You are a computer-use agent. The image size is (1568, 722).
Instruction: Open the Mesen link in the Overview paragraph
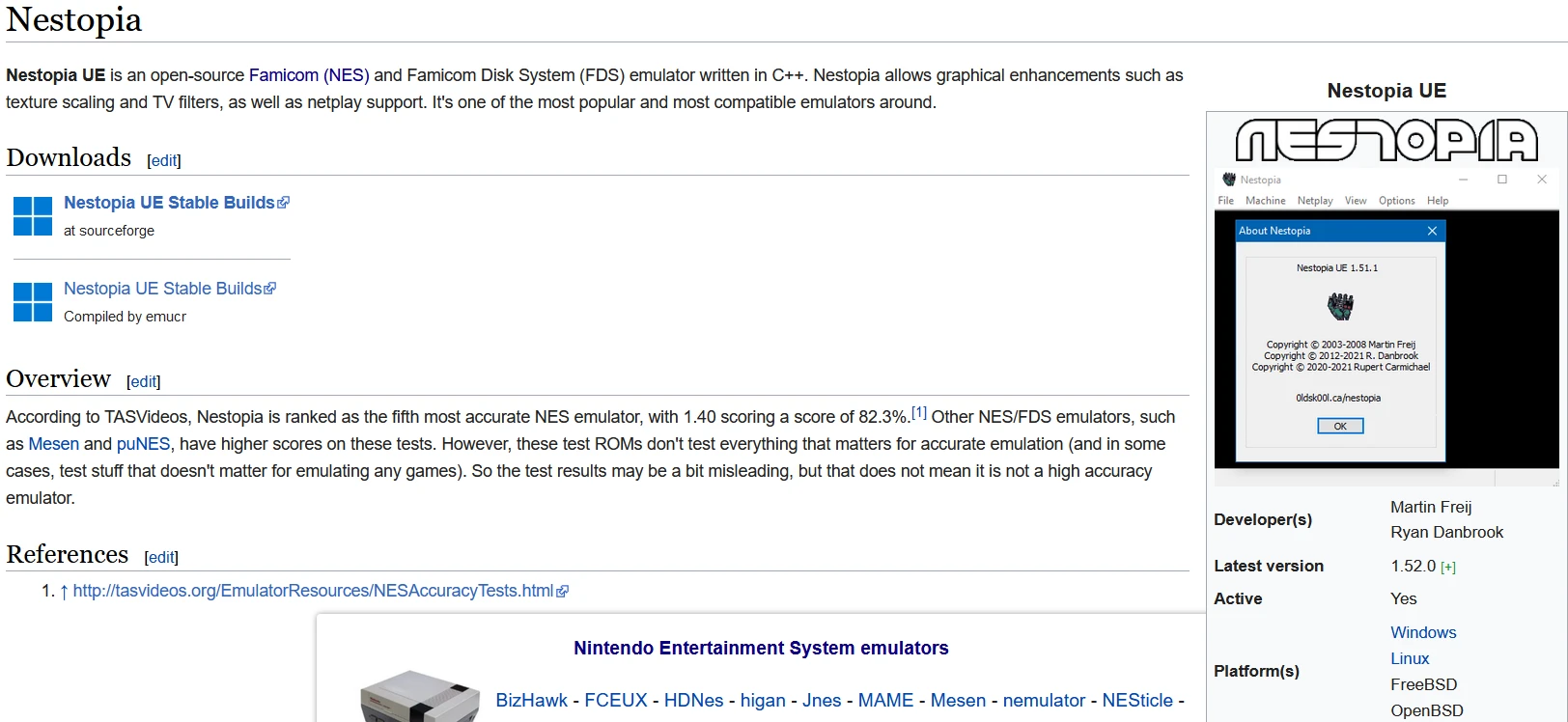click(x=54, y=444)
